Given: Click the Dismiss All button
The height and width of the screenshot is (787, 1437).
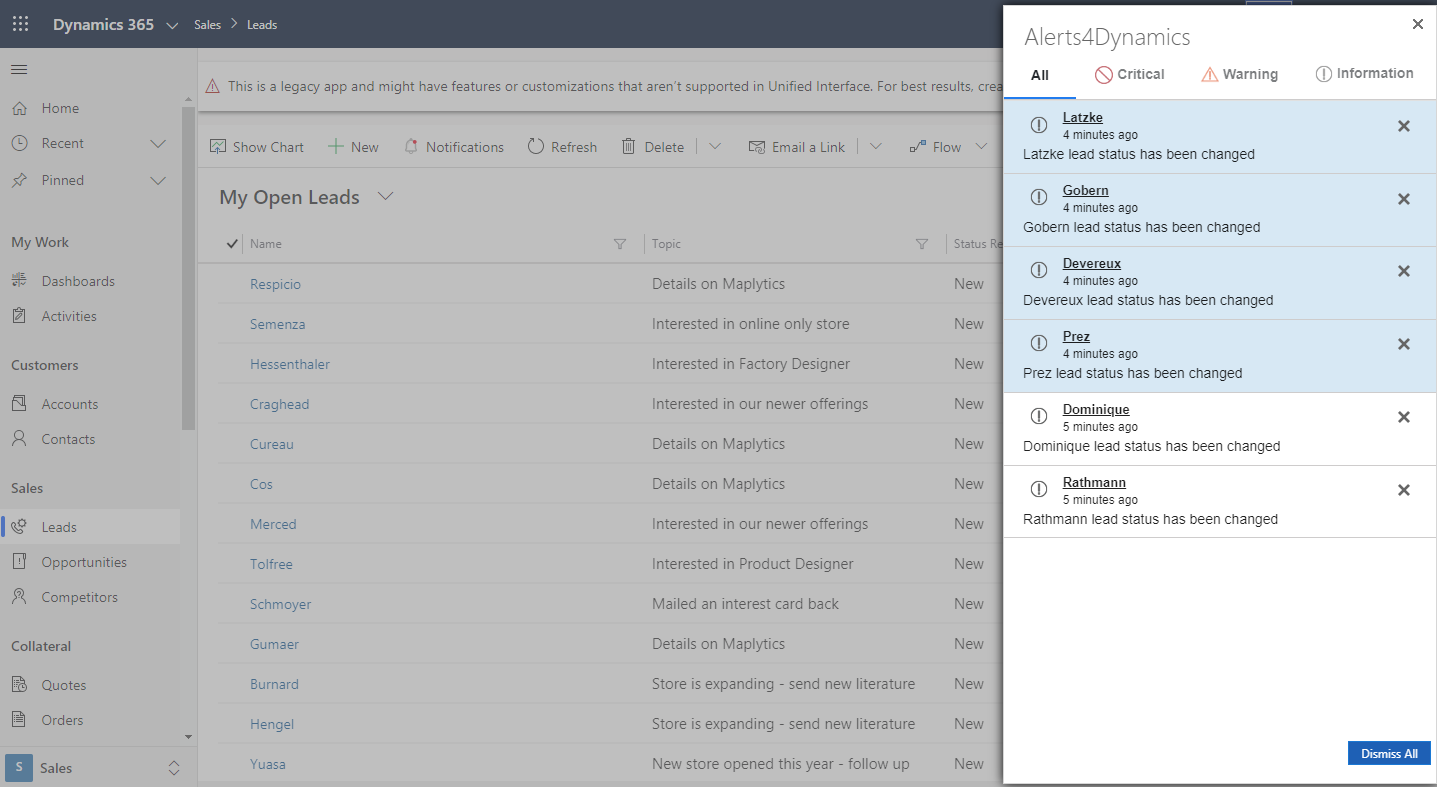Looking at the screenshot, I should tap(1389, 753).
